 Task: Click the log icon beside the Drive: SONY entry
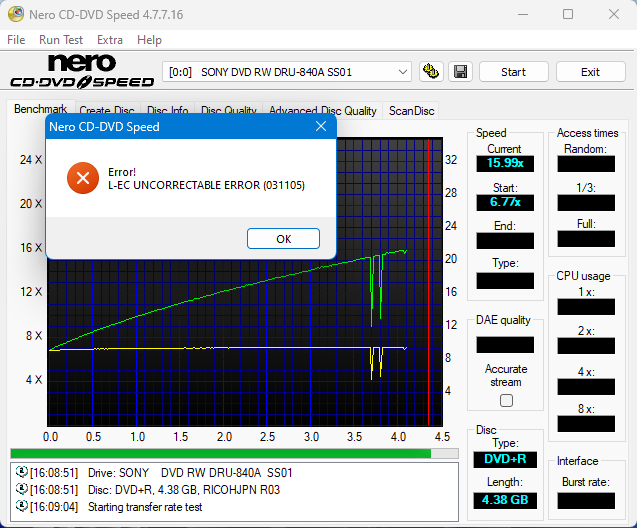click(22, 472)
